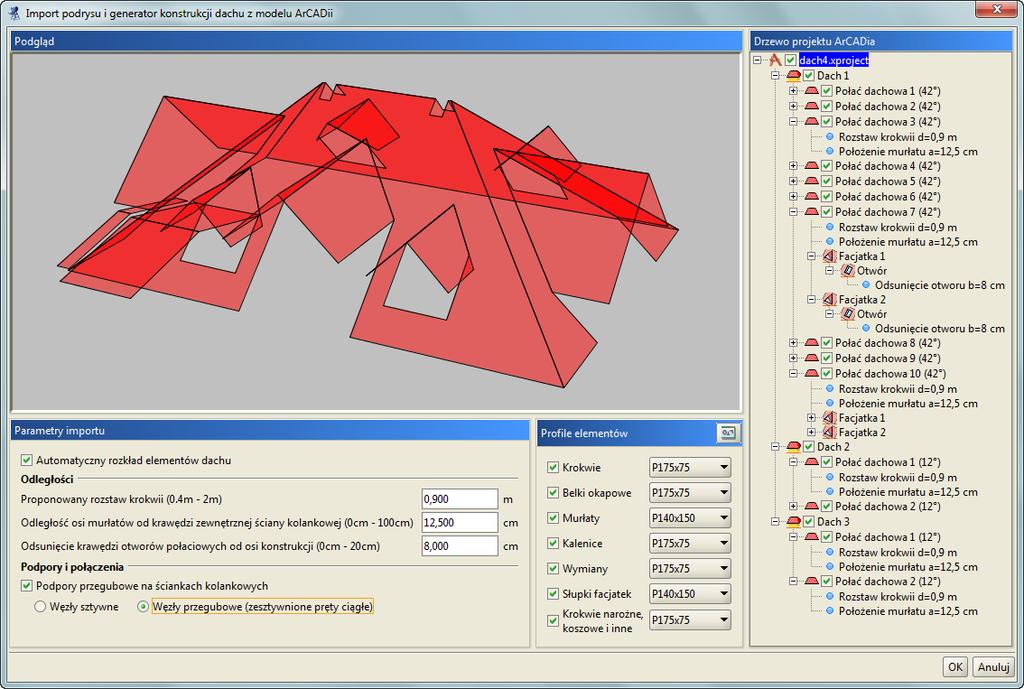This screenshot has height=689, width=1024.
Task: Click the dormer icon of Facjatka 2 under Połać dachowa 10
Action: (x=829, y=432)
